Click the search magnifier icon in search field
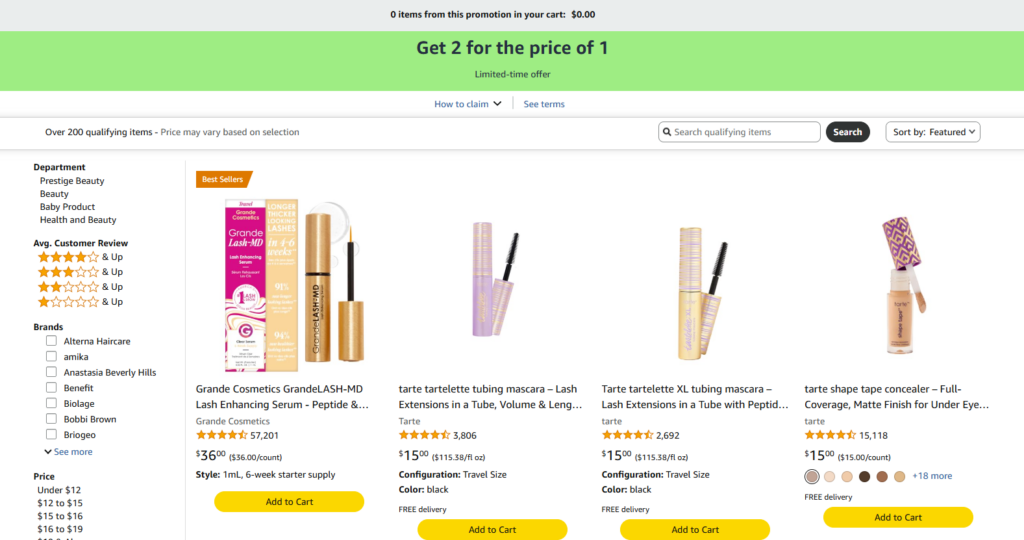The width and height of the screenshot is (1024, 540). click(667, 132)
